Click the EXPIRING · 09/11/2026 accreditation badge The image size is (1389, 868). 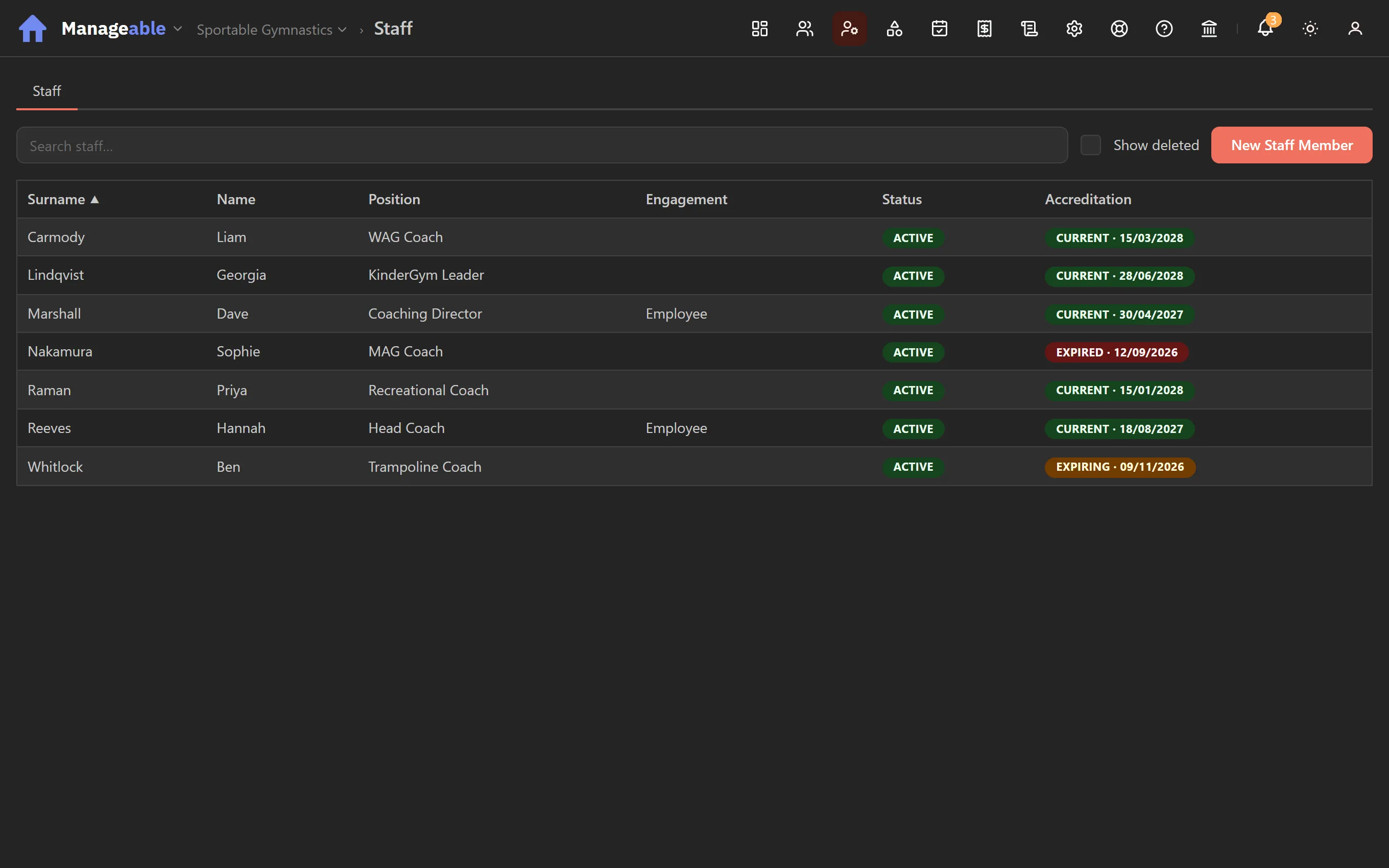1120,467
